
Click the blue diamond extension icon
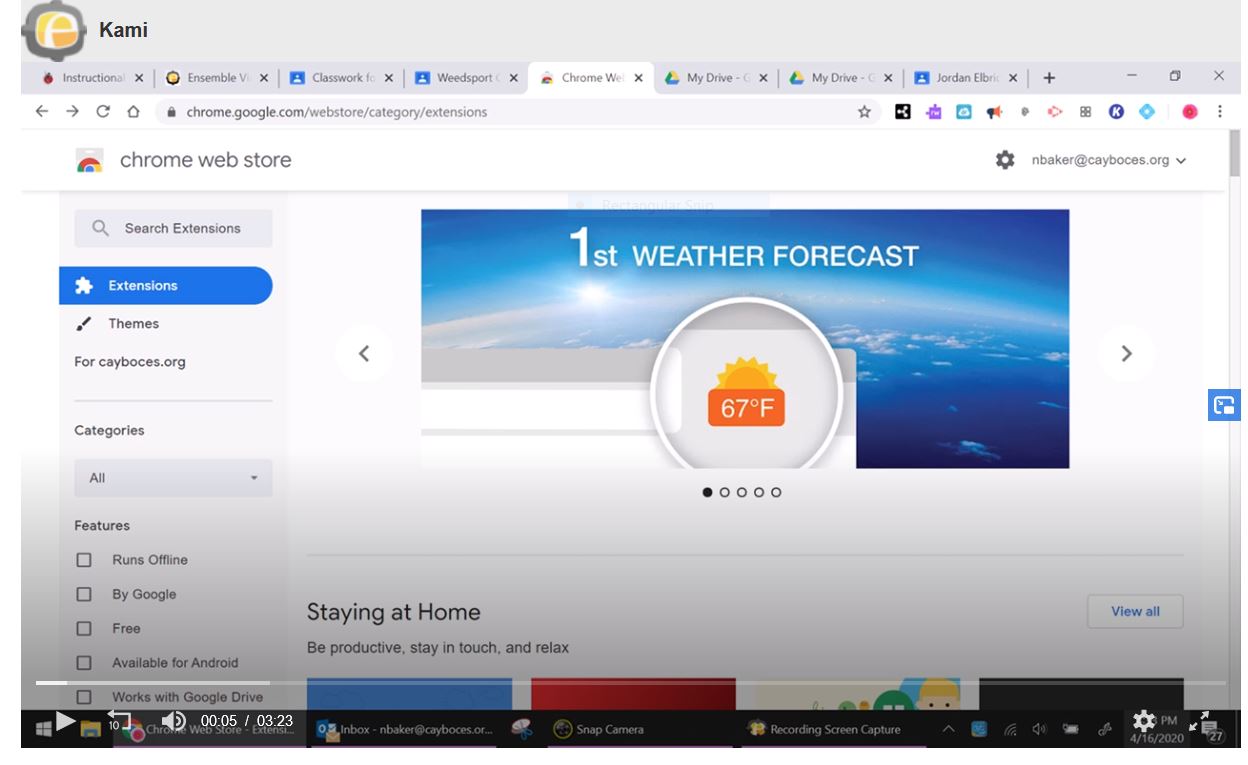click(x=1146, y=112)
